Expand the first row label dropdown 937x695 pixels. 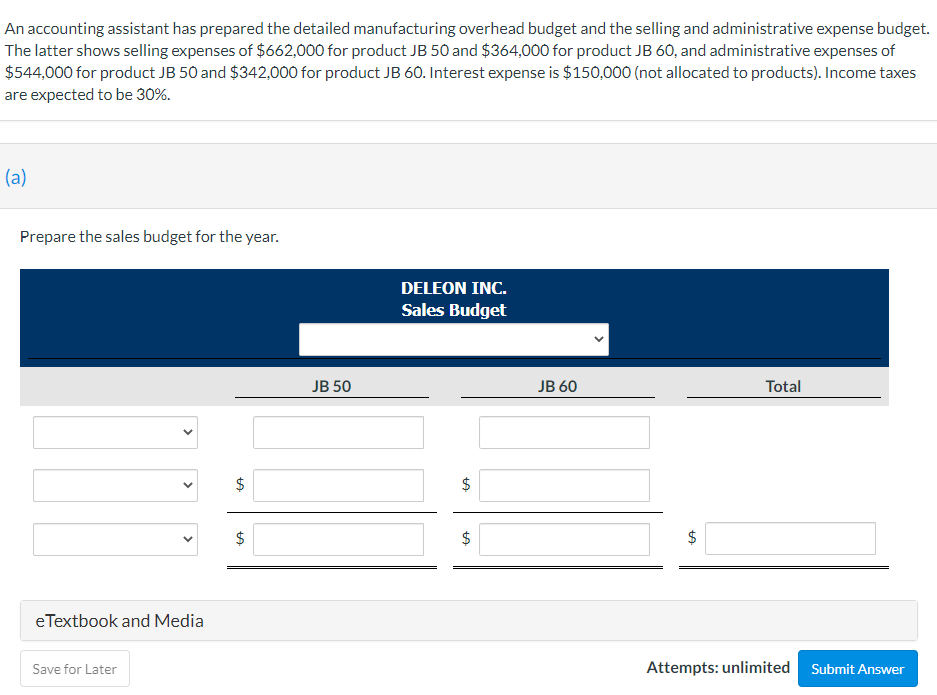coord(115,432)
